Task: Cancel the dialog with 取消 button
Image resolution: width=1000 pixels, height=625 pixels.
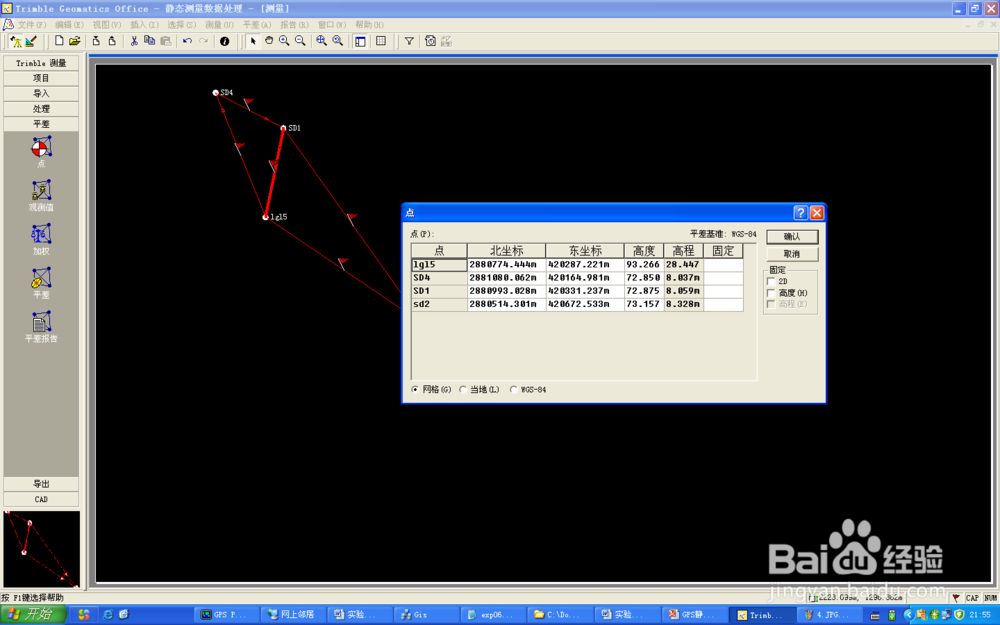Action: click(x=792, y=254)
